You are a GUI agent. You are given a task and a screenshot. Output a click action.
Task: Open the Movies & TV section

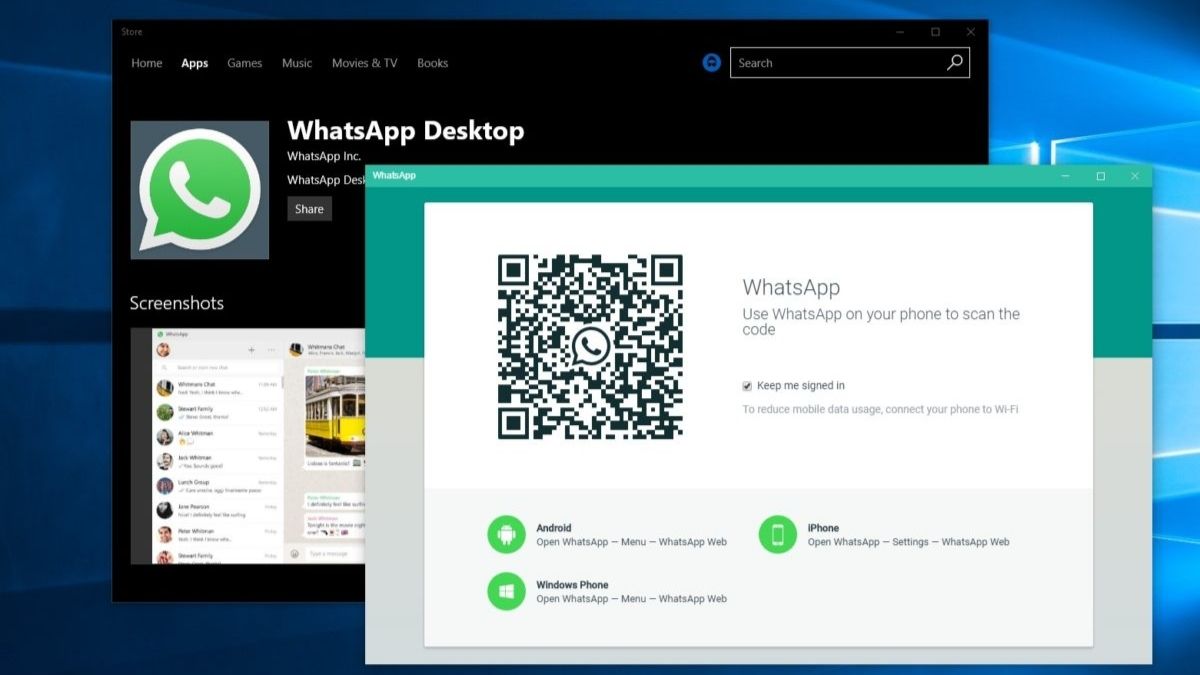(364, 63)
